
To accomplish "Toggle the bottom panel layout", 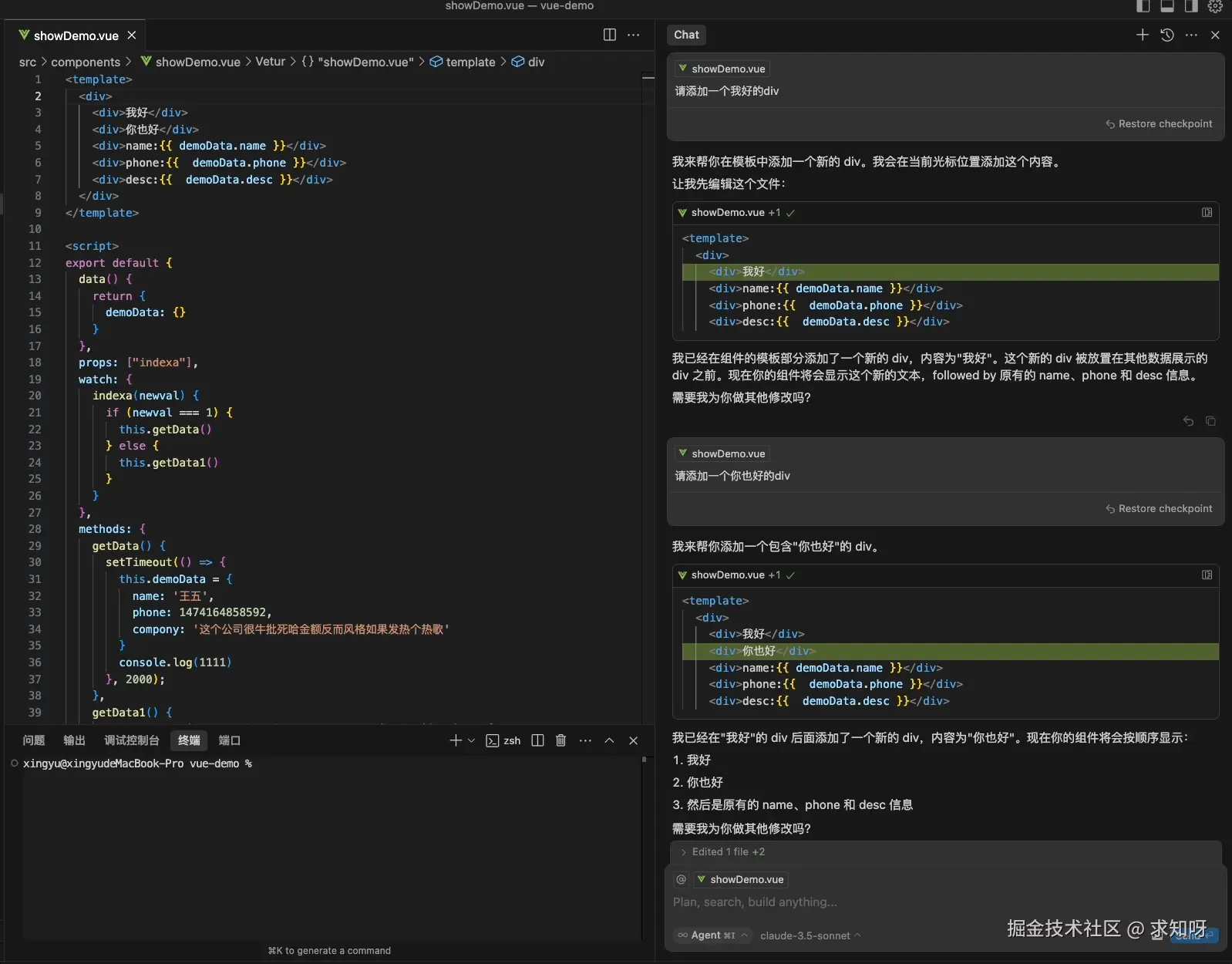I will pyautogui.click(x=1167, y=6).
